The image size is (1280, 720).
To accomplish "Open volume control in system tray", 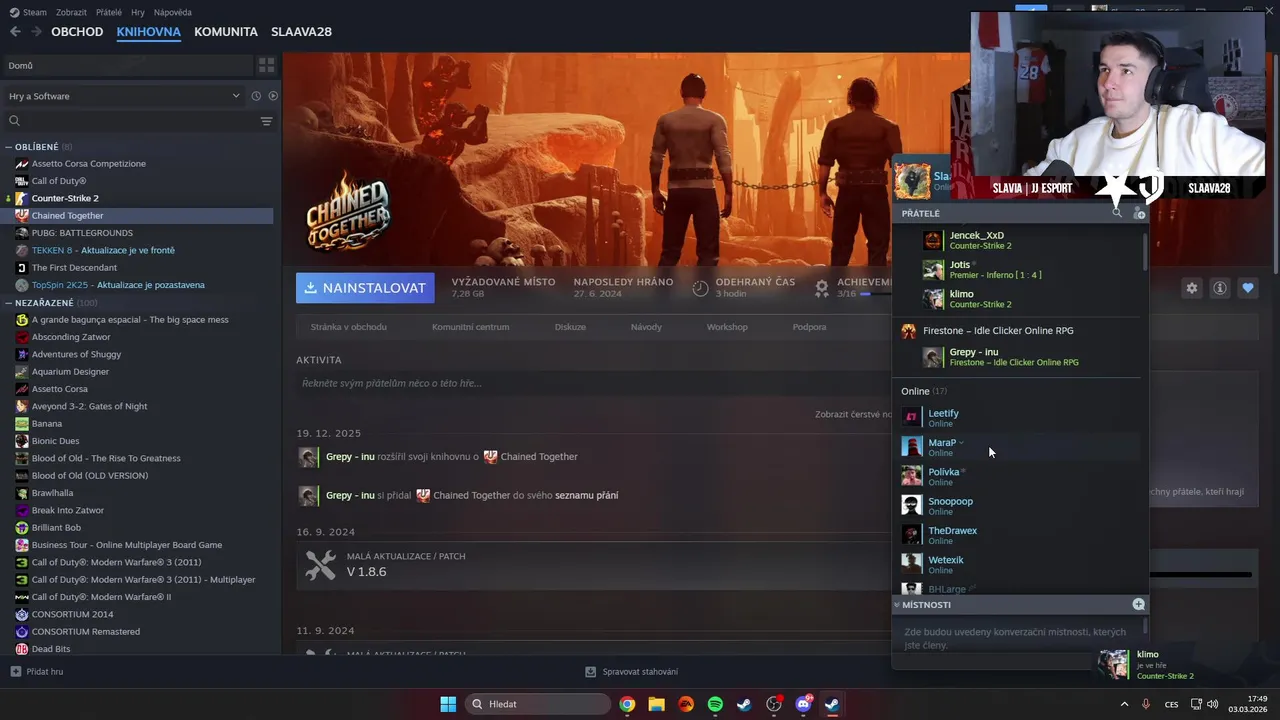I will (x=1212, y=704).
